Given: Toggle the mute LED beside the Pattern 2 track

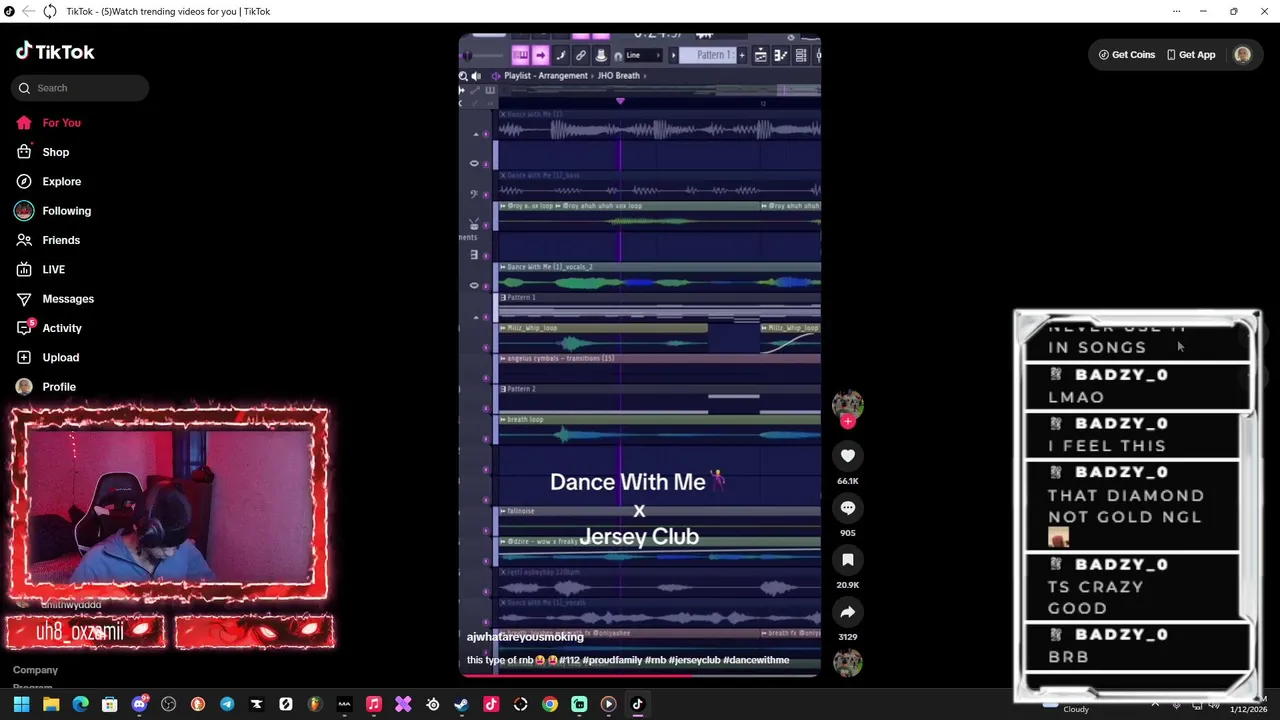Looking at the screenshot, I should [x=487, y=408].
